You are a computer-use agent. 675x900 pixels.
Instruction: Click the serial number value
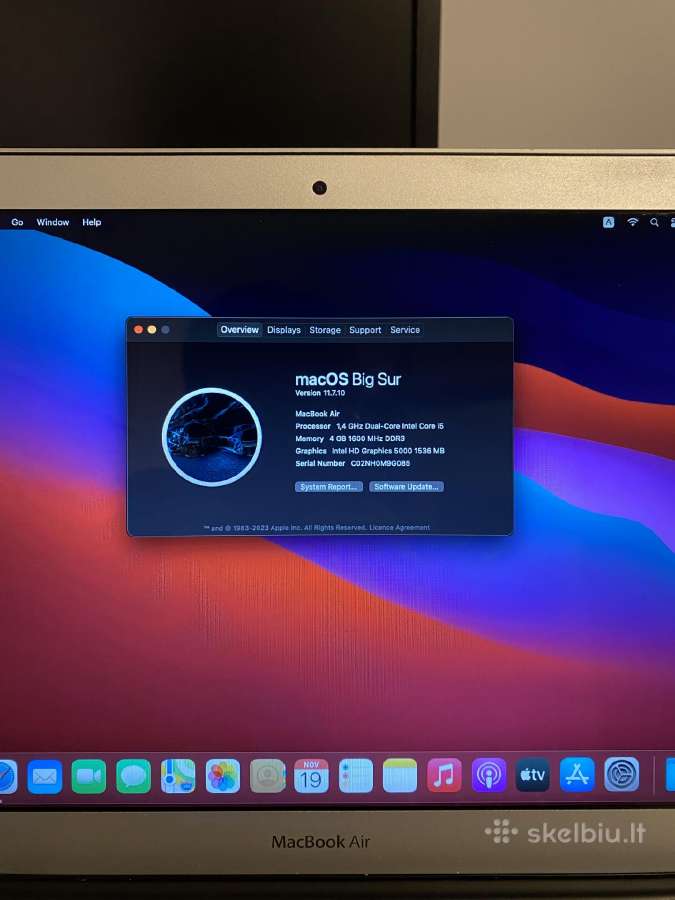coord(381,463)
